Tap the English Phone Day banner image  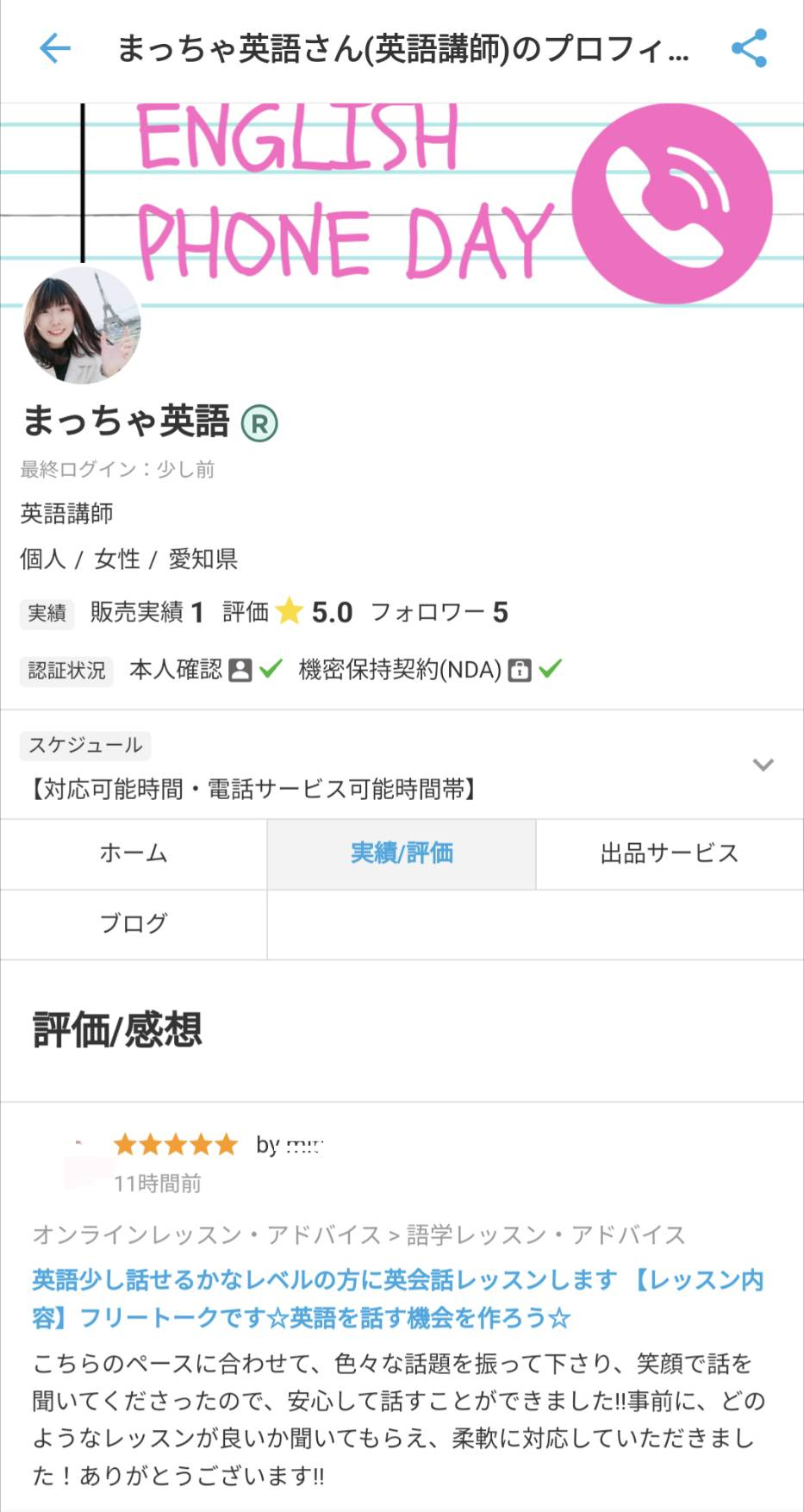click(x=345, y=190)
